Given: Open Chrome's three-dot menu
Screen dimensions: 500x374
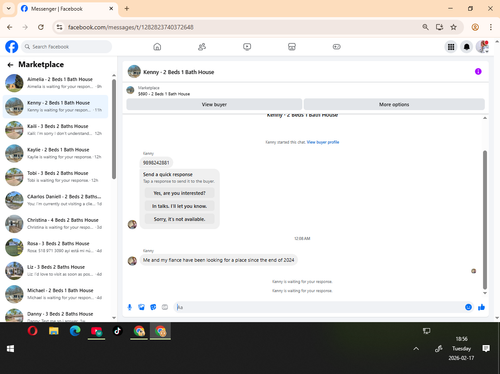Looking at the screenshot, I should point(491,27).
